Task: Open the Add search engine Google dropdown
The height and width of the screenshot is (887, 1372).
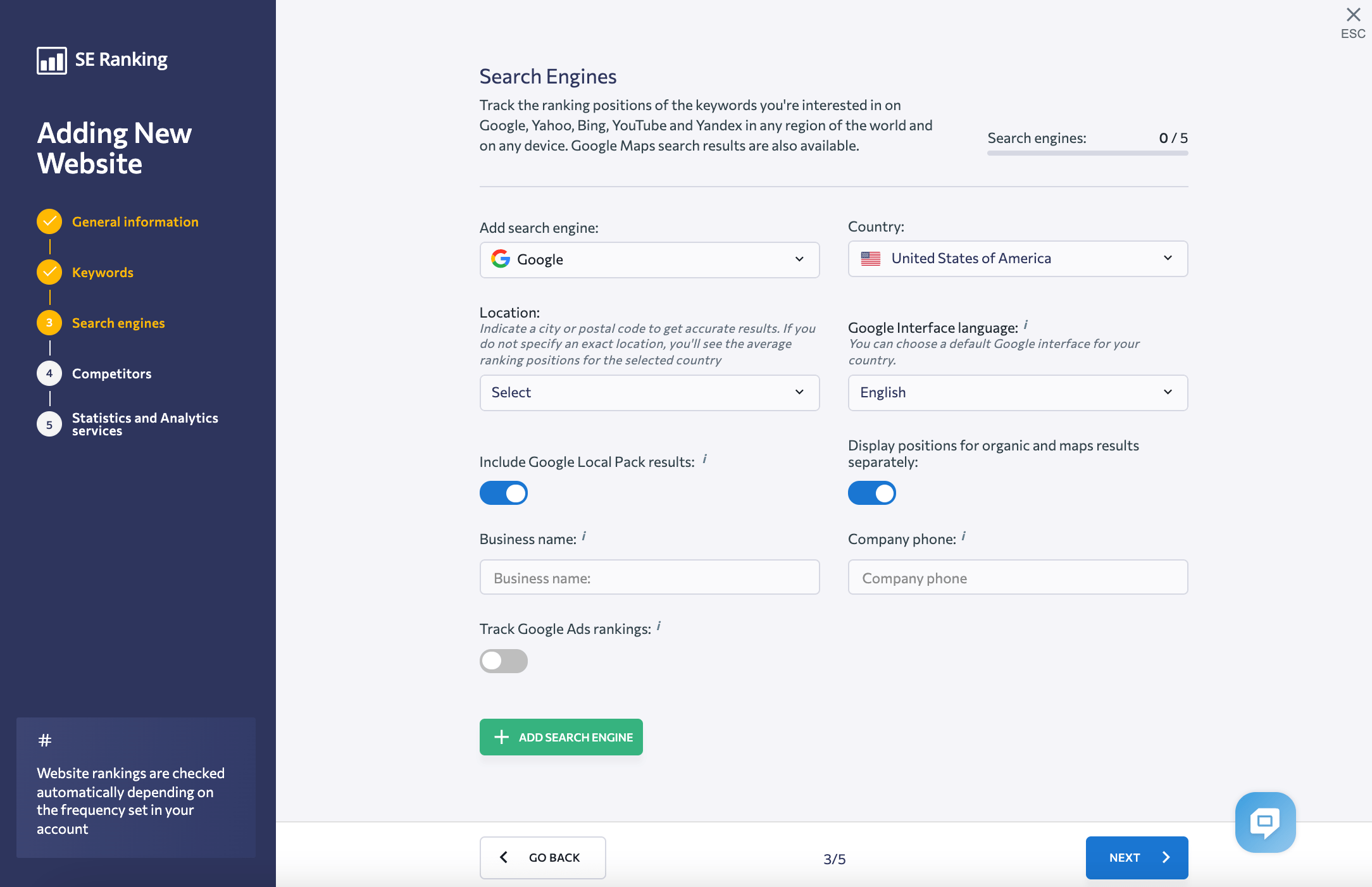Action: pos(649,259)
